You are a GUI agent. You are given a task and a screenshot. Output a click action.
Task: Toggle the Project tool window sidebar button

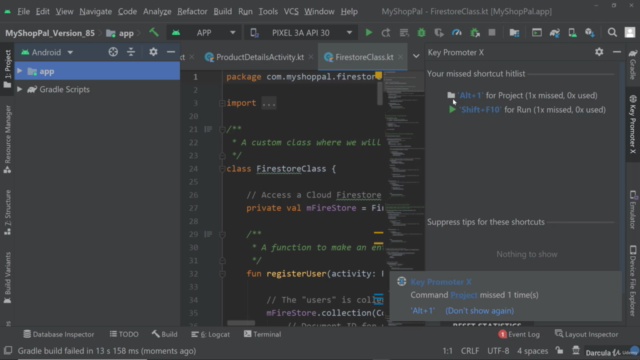coord(7,69)
